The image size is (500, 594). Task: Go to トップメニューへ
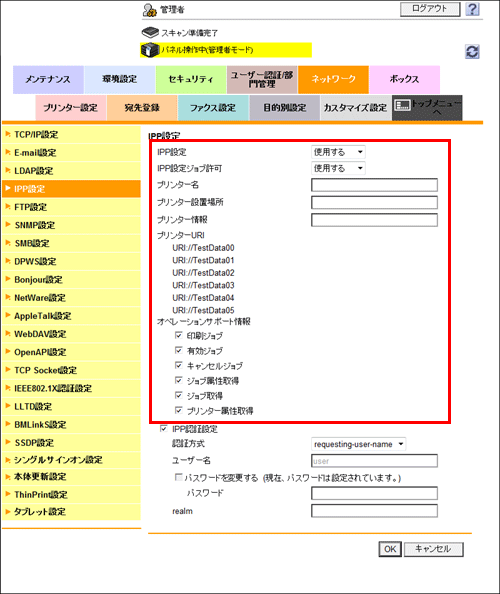pyautogui.click(x=427, y=108)
